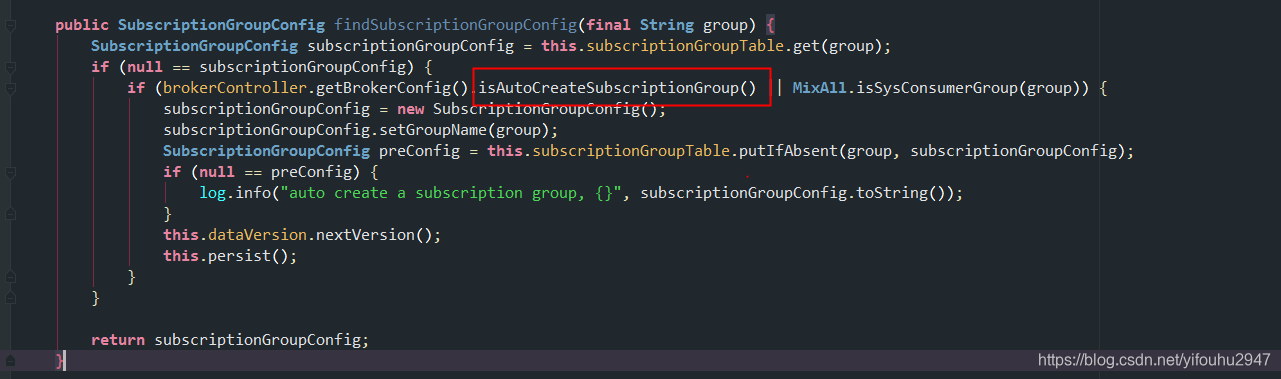This screenshot has height=379, width=1281.
Task: Place cursor after last closing brace
Action: tap(66, 361)
